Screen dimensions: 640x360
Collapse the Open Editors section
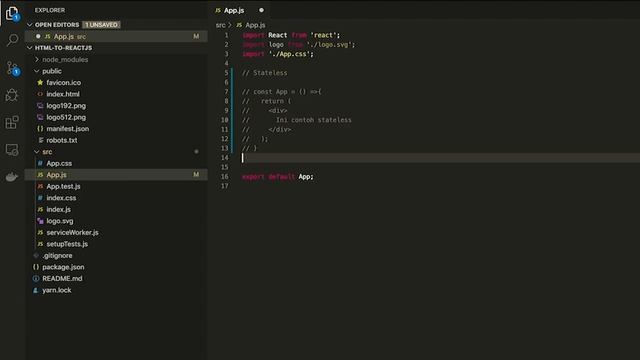(x=29, y=25)
